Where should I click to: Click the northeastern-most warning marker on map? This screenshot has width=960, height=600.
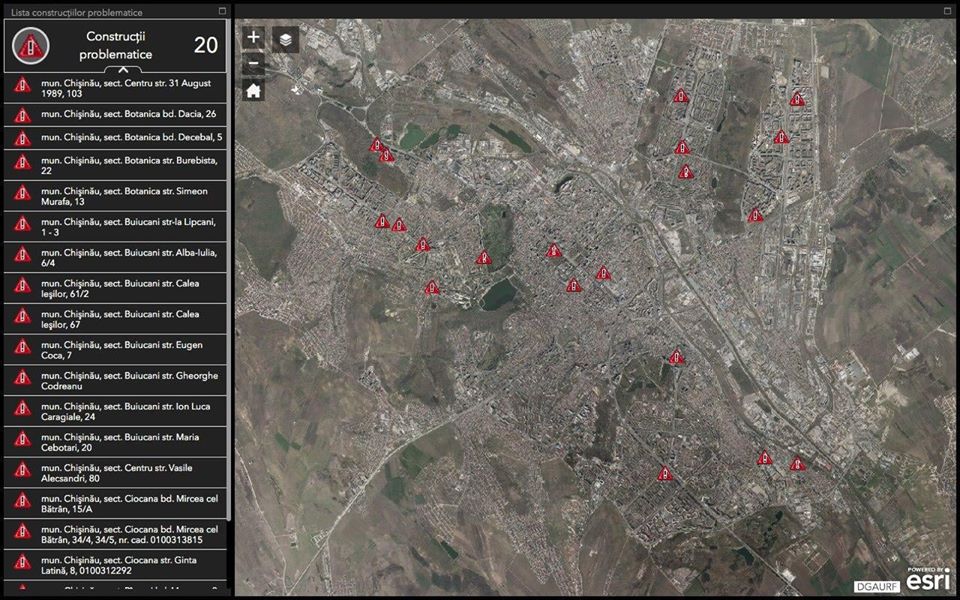coord(797,98)
